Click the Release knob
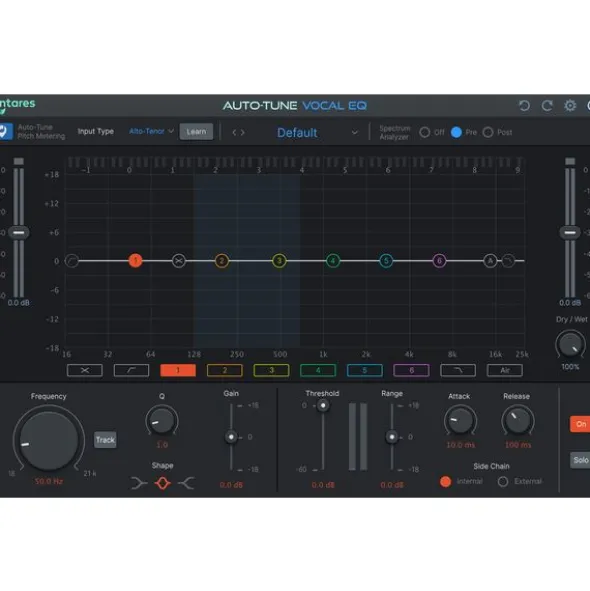The height and width of the screenshot is (591, 590). coord(518,420)
